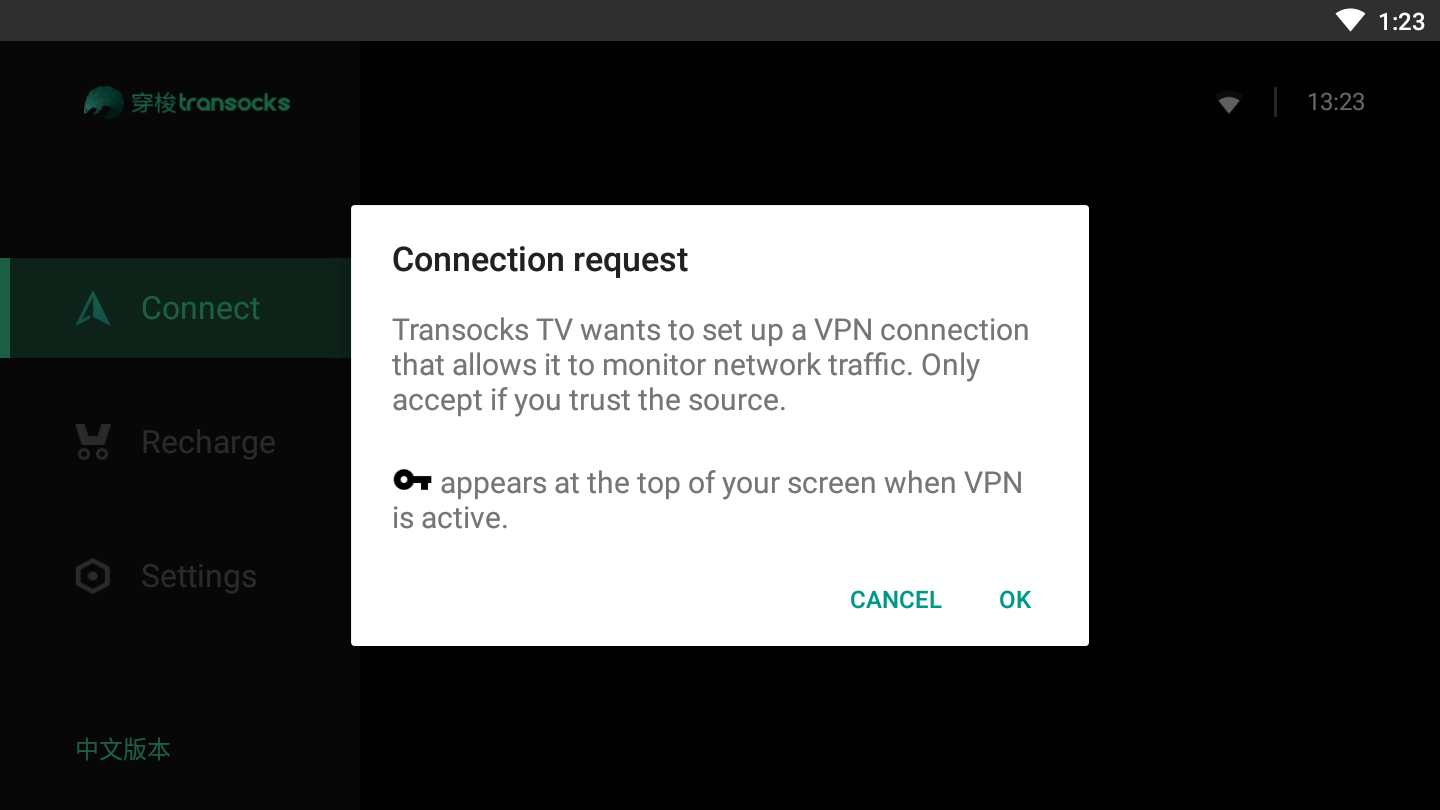
Task: Click the app Wi-Fi signal icon
Action: [1229, 102]
